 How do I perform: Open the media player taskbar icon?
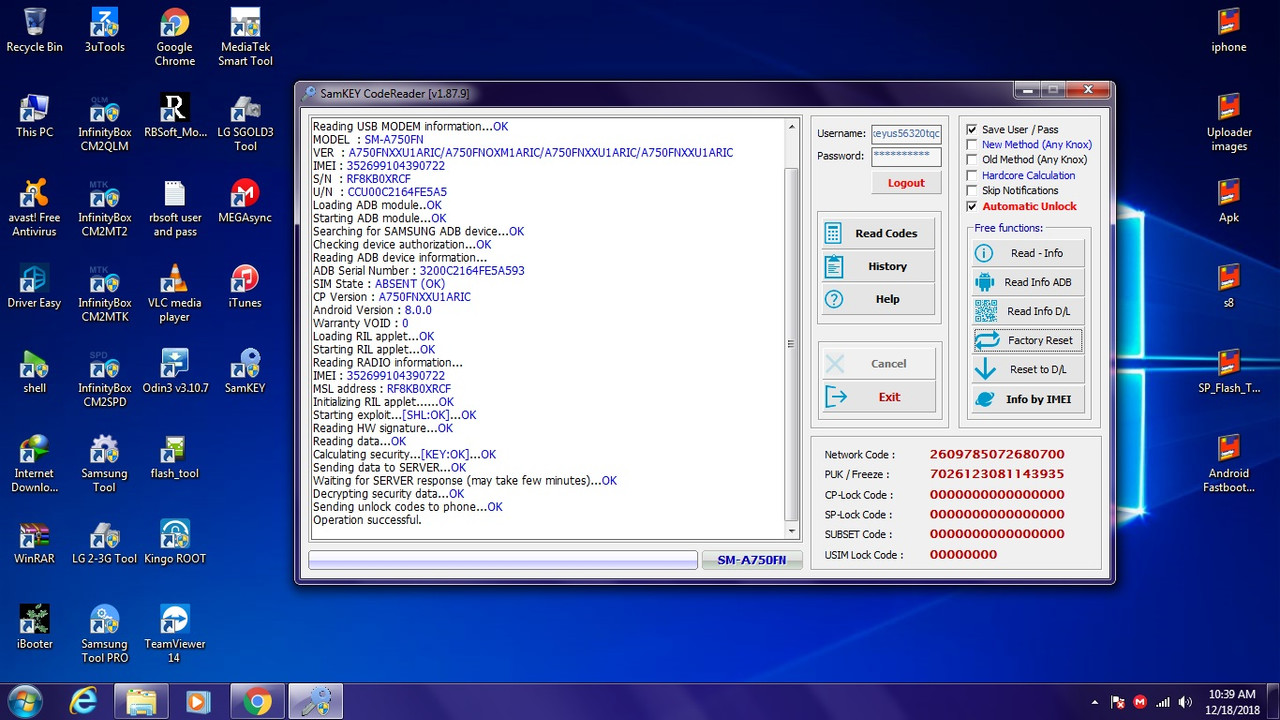[199, 702]
